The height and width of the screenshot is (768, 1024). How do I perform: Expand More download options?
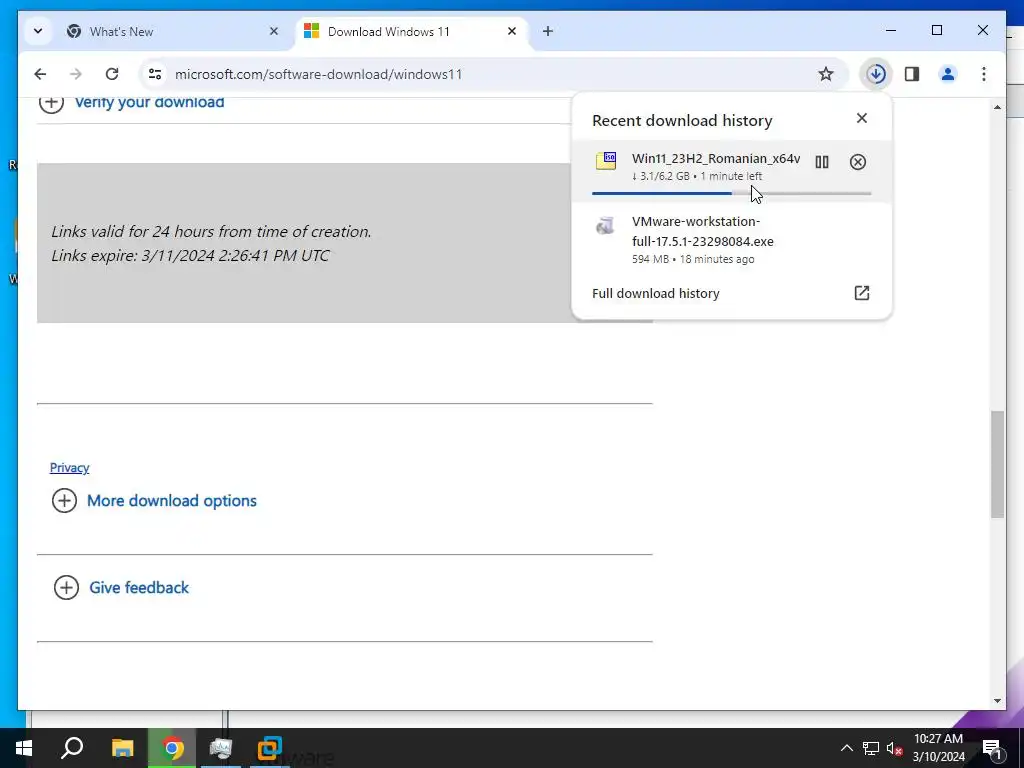[x=154, y=501]
